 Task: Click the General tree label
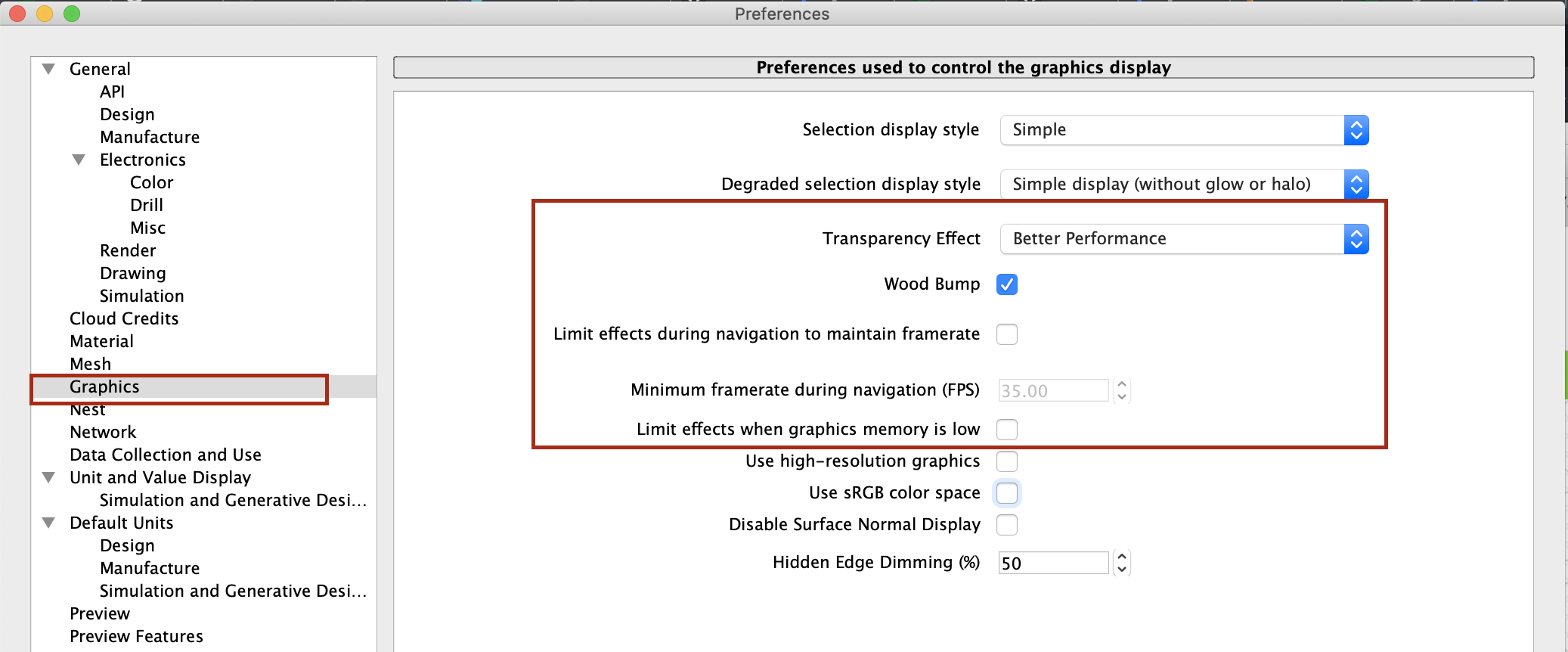coord(100,69)
